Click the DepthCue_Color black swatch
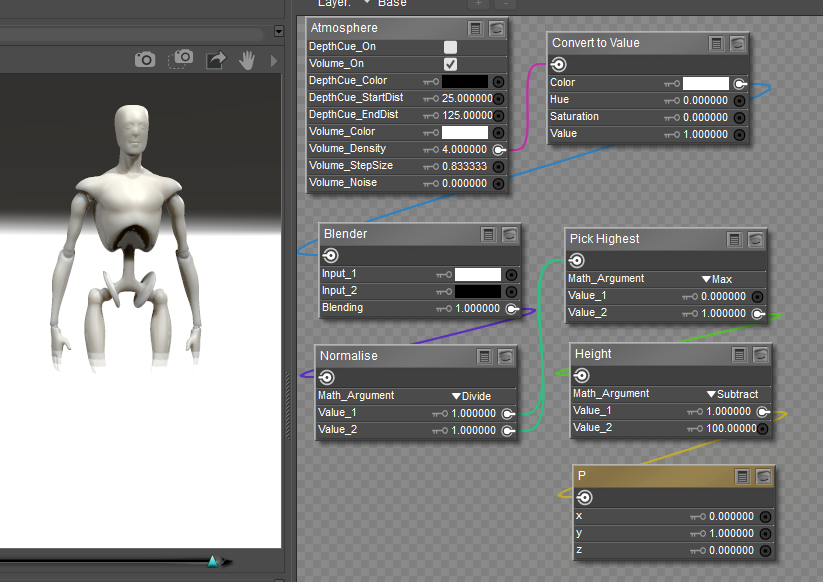823x582 pixels. click(x=465, y=81)
